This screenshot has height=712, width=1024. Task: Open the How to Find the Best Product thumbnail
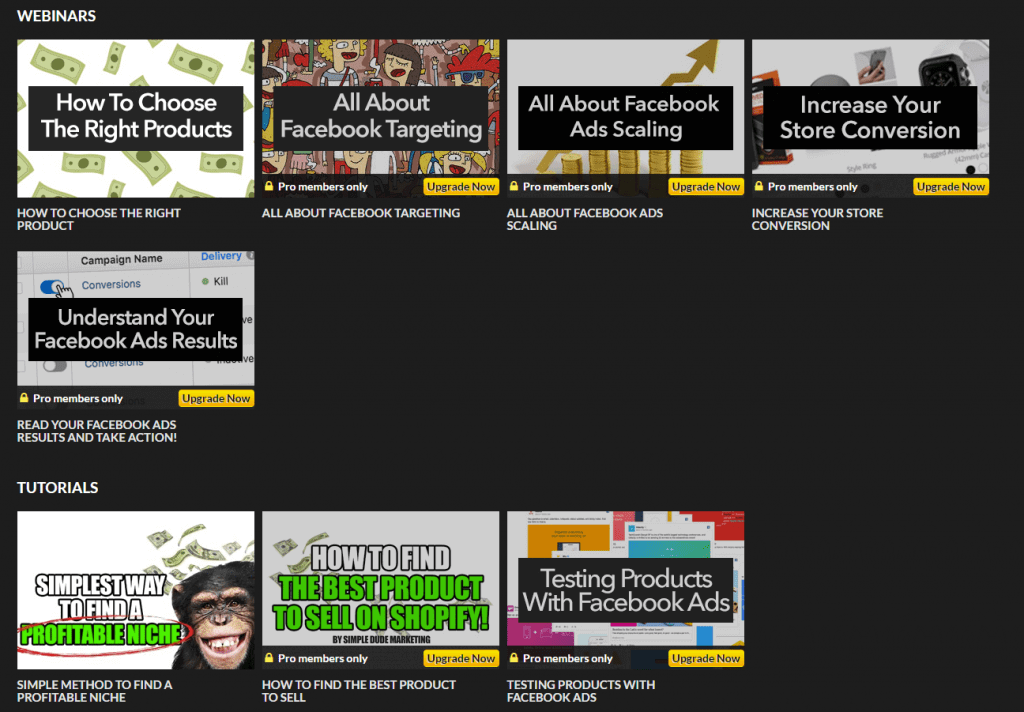(381, 590)
